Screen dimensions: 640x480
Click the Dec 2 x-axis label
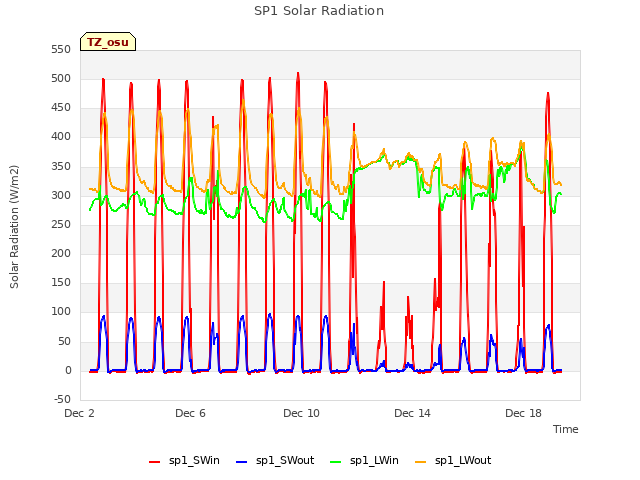pyautogui.click(x=80, y=413)
